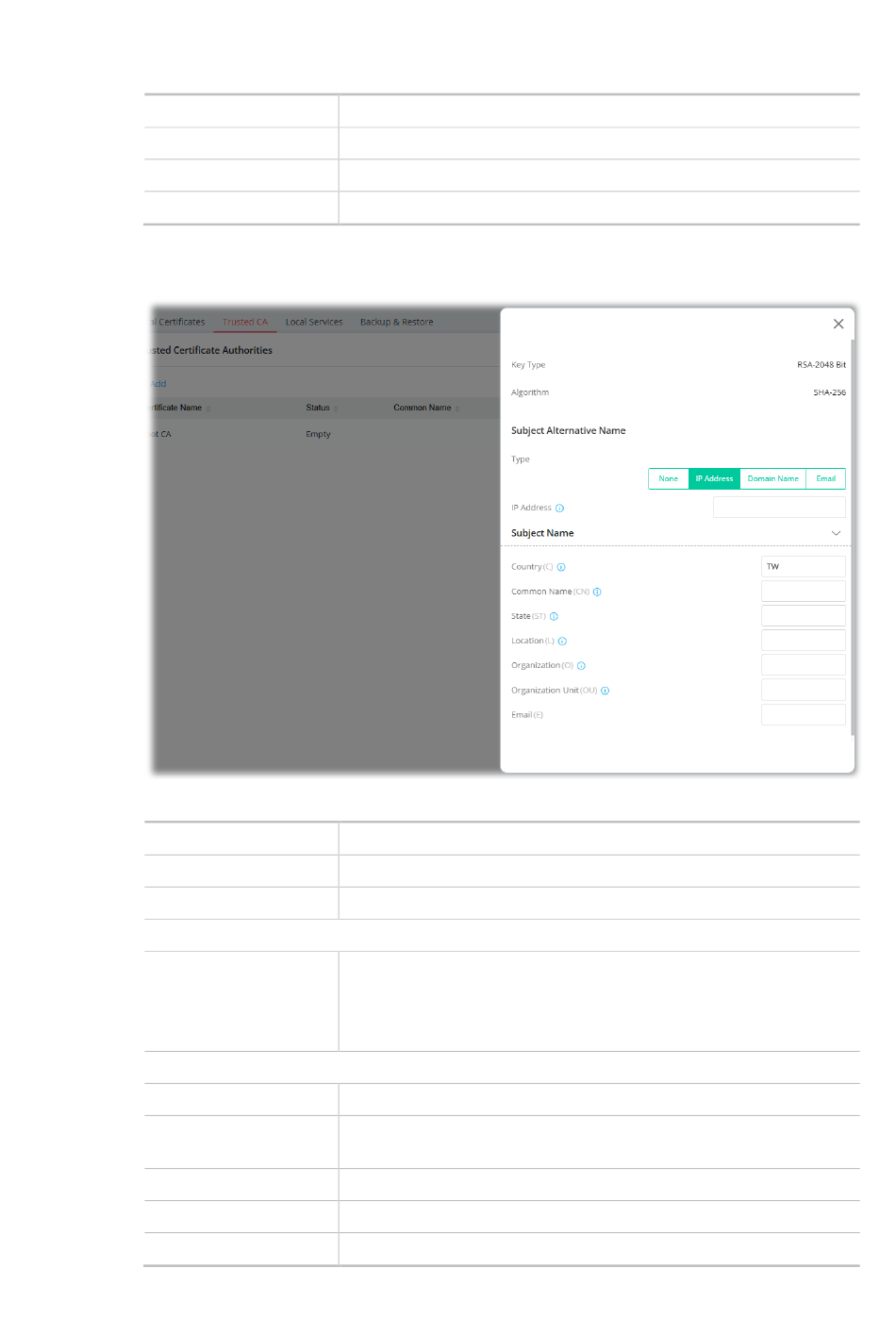Viewport: 896px width, 1318px height.
Task: Choose Domain Name type option
Action: pos(772,478)
